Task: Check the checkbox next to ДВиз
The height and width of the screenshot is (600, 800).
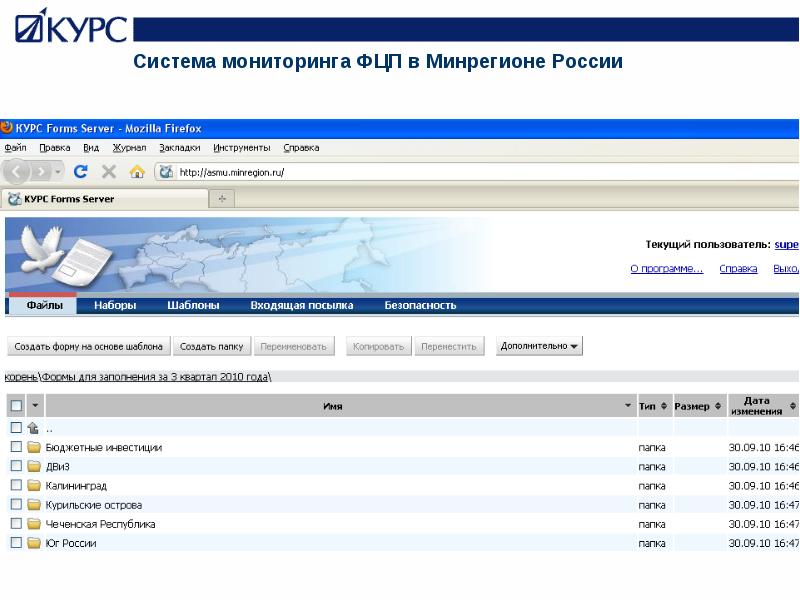Action: (x=14, y=464)
